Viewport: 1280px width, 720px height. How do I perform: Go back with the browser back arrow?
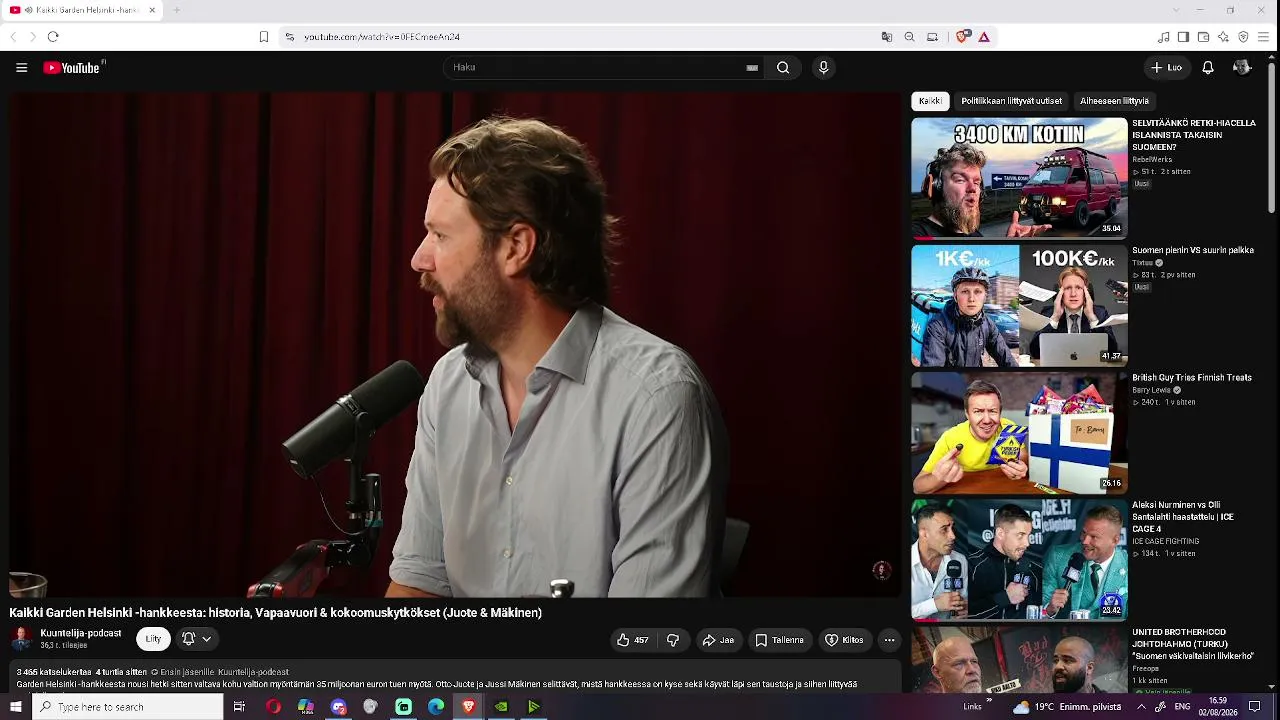(13, 37)
